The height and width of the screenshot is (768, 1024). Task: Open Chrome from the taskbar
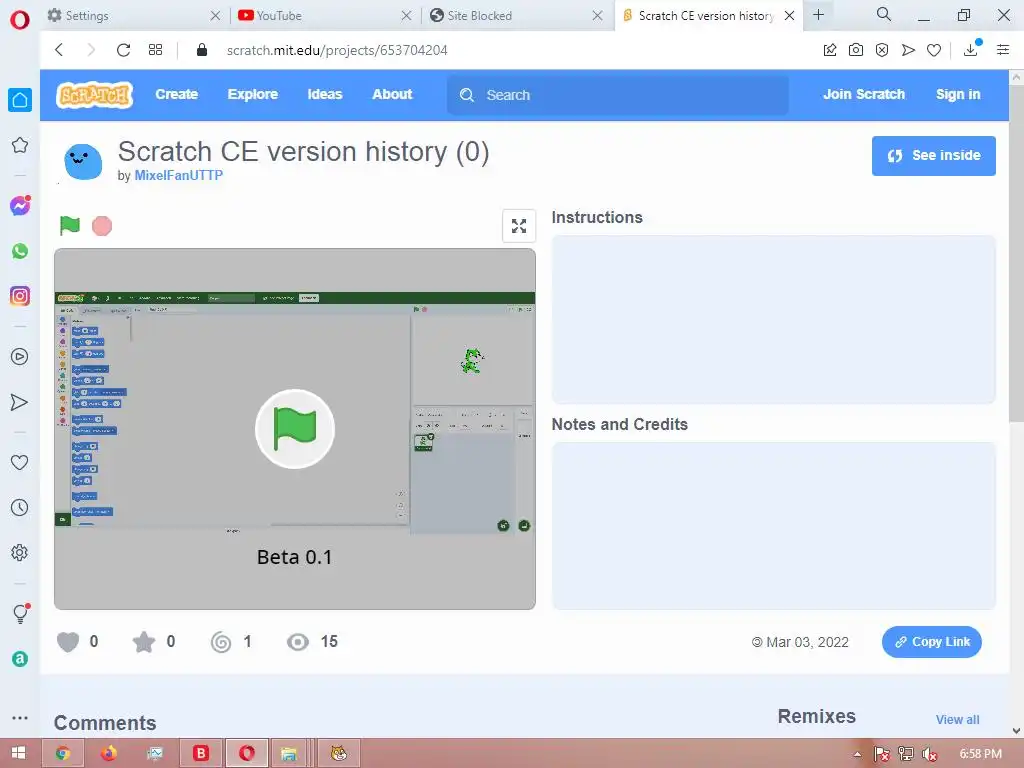pos(63,754)
